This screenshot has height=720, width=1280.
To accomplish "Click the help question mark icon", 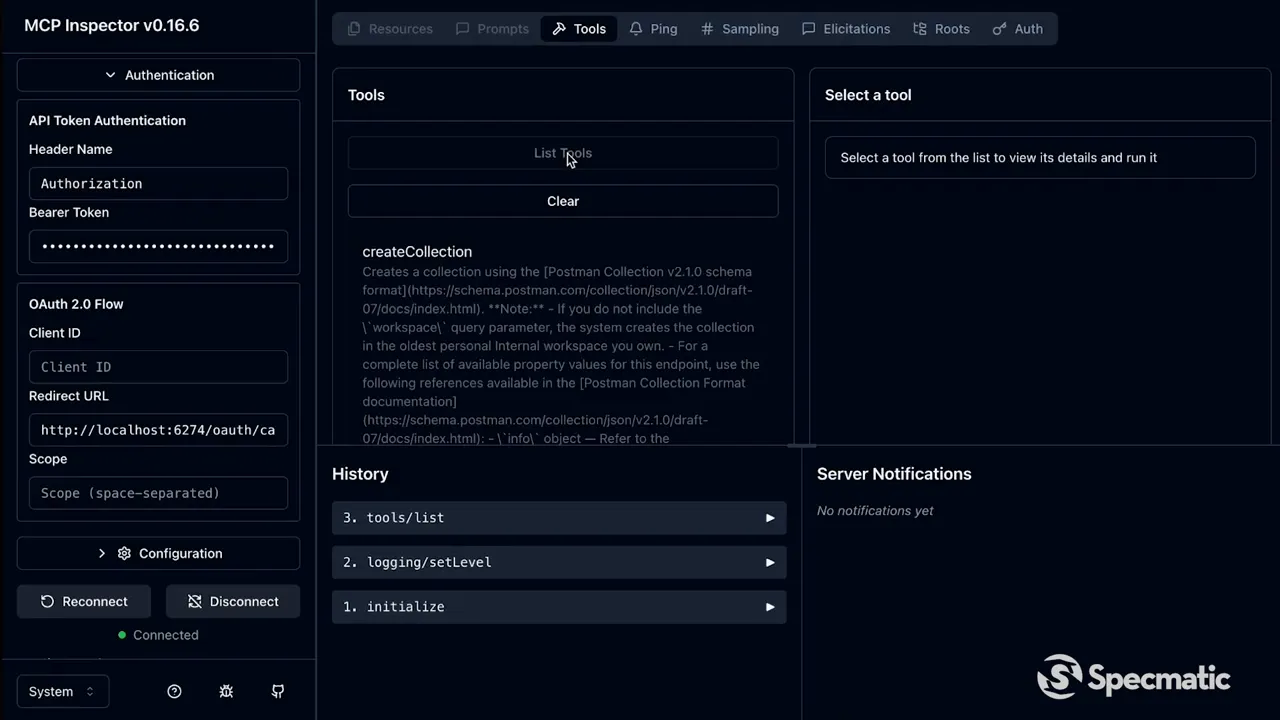I will (x=174, y=691).
